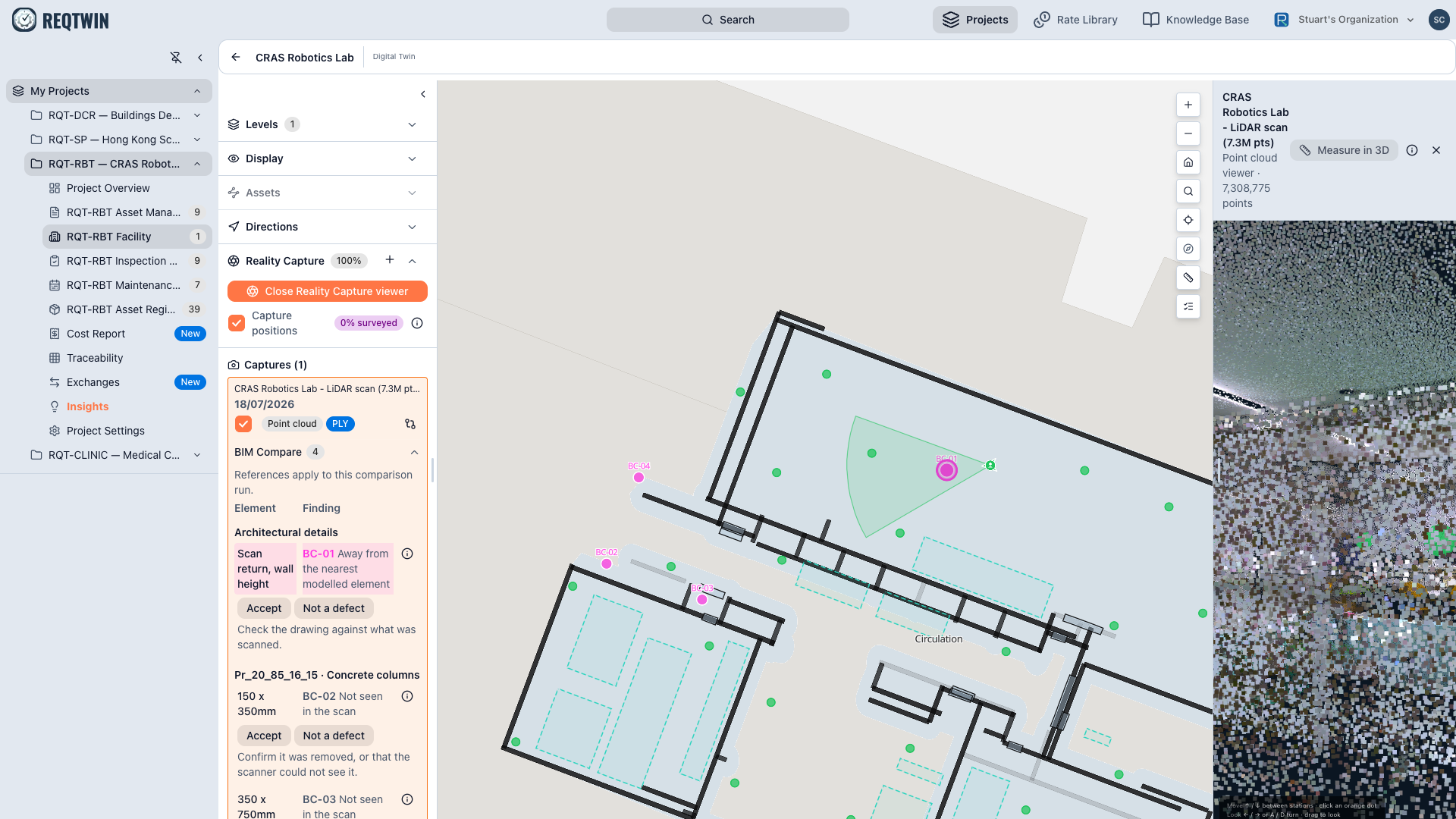
Task: Toggle the Capture positions checkbox
Action: click(237, 323)
